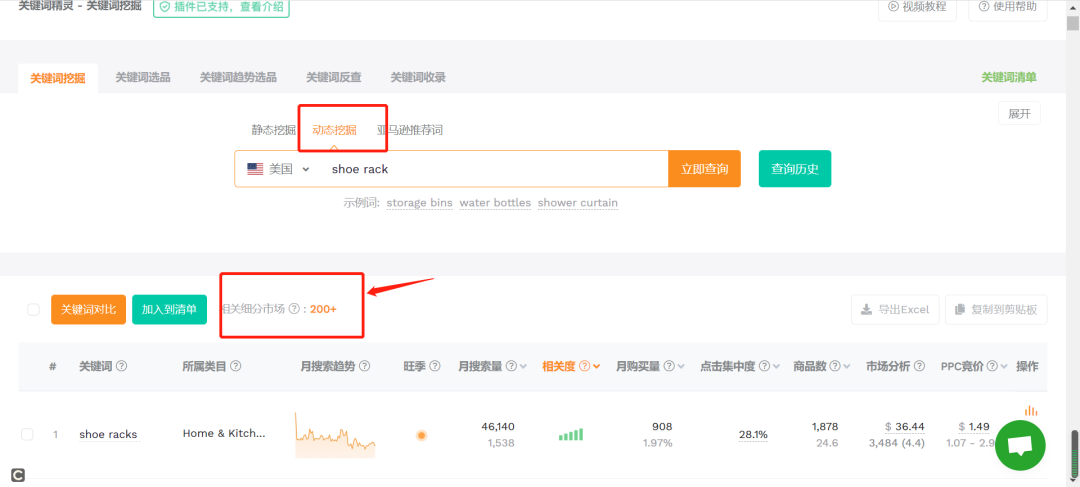Select the 静态挖掘 sub-tab
This screenshot has height=487, width=1080.
tap(273, 129)
